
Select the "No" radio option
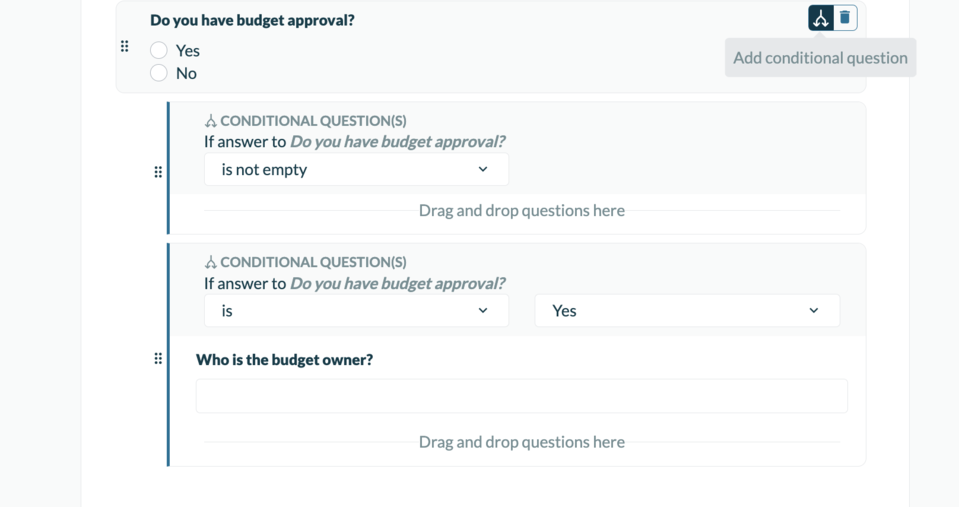[x=159, y=73]
